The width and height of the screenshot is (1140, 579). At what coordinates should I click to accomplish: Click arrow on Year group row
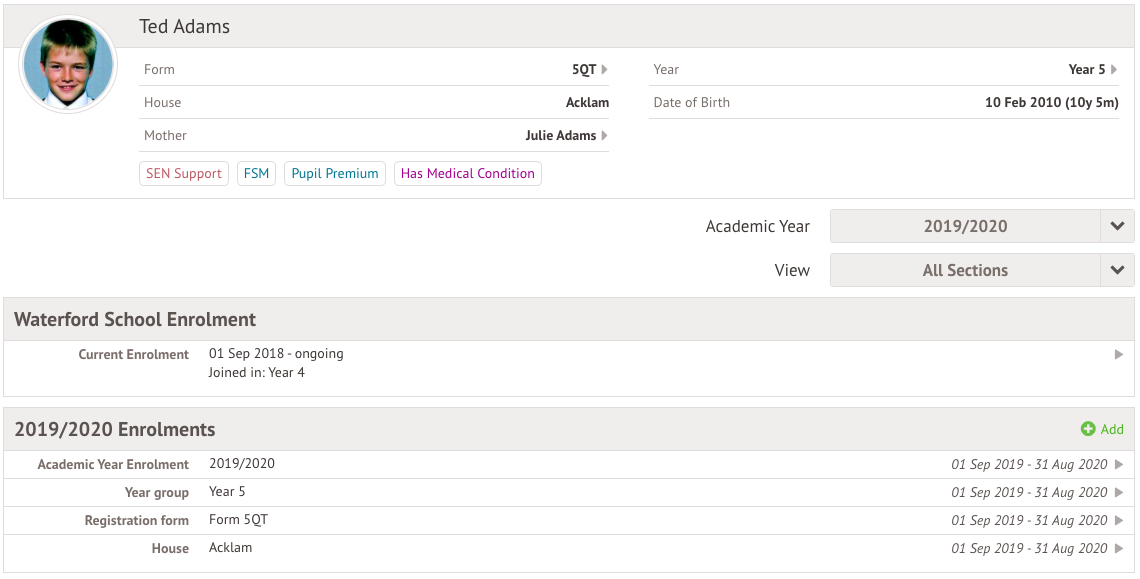[x=1119, y=492]
